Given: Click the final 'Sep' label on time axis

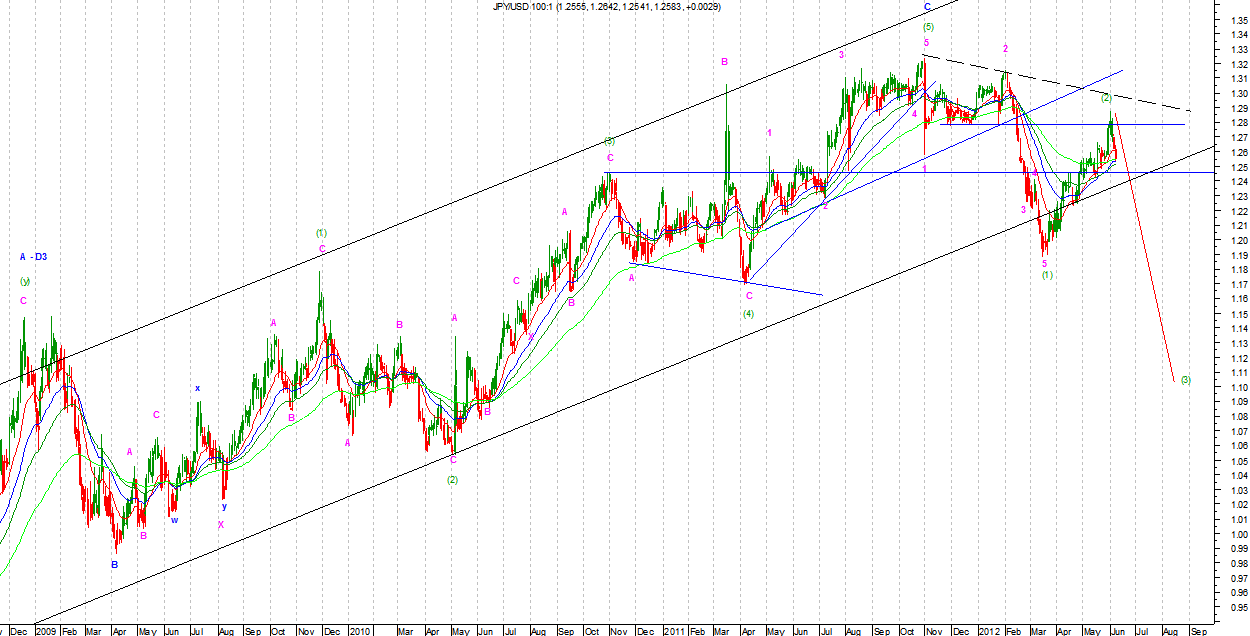Looking at the screenshot, I should (x=1201, y=631).
